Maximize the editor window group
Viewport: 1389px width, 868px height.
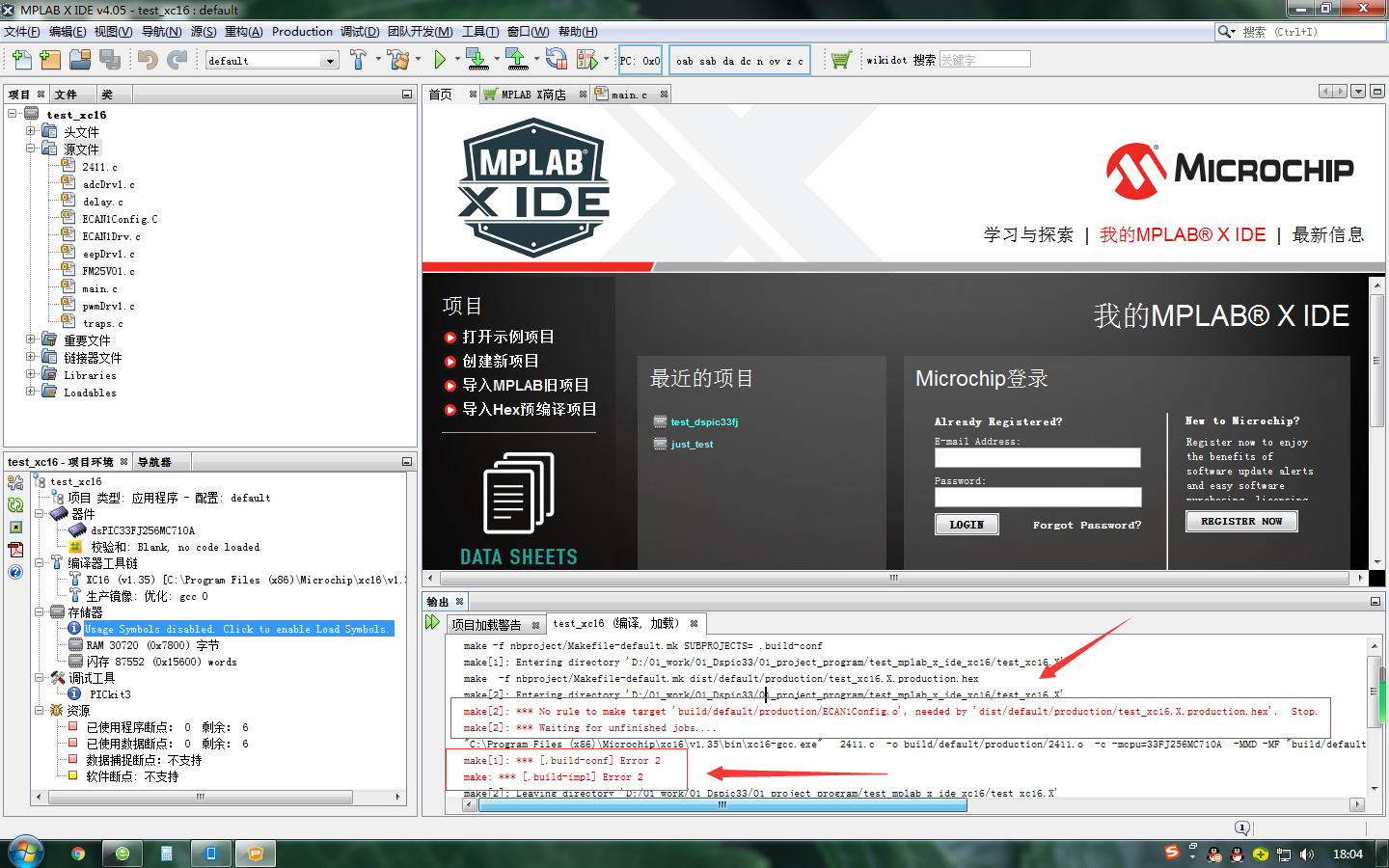pos(1377,92)
